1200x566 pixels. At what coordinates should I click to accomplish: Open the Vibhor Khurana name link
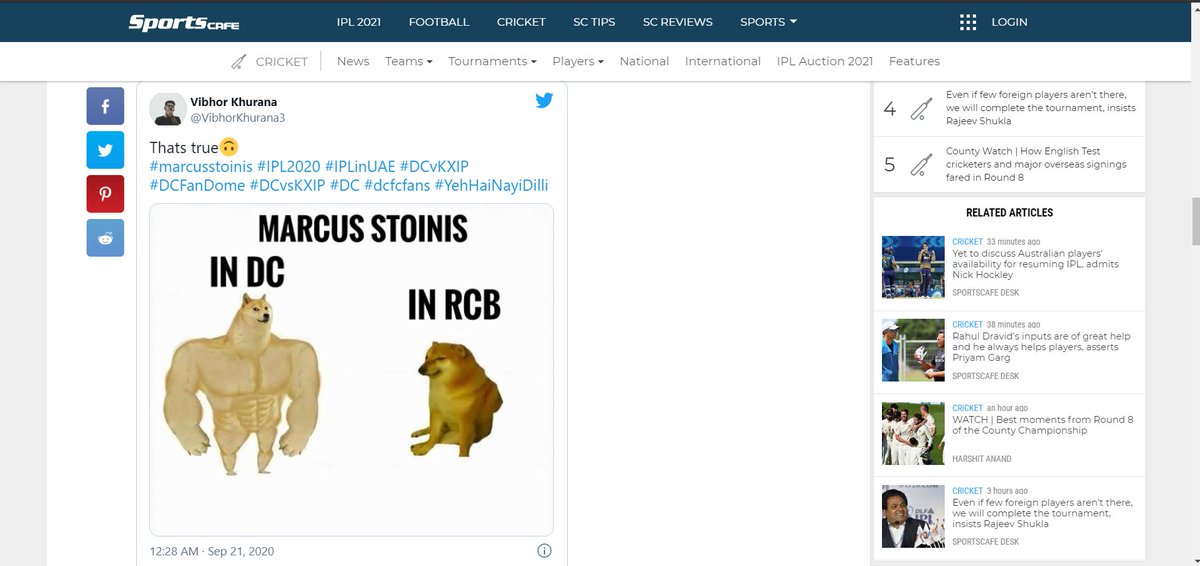233,102
